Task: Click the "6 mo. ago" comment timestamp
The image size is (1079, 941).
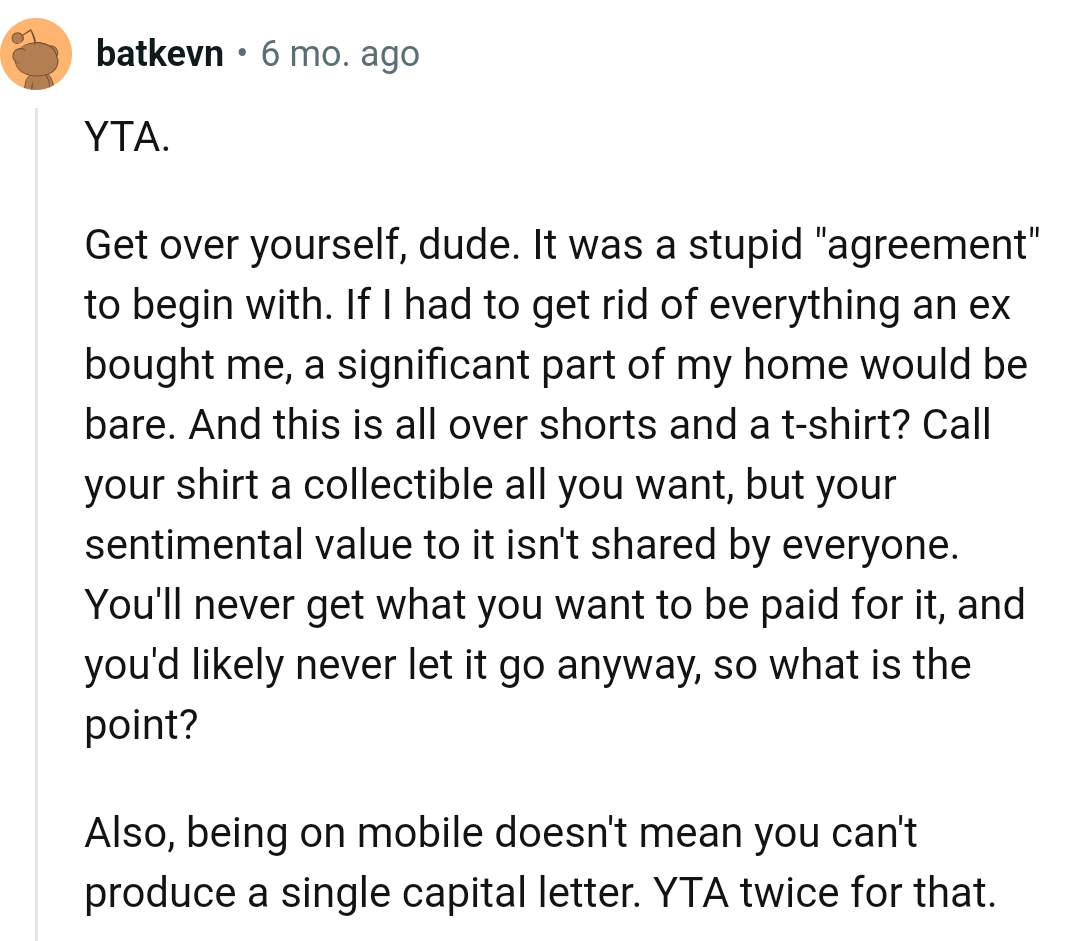Action: point(340,54)
